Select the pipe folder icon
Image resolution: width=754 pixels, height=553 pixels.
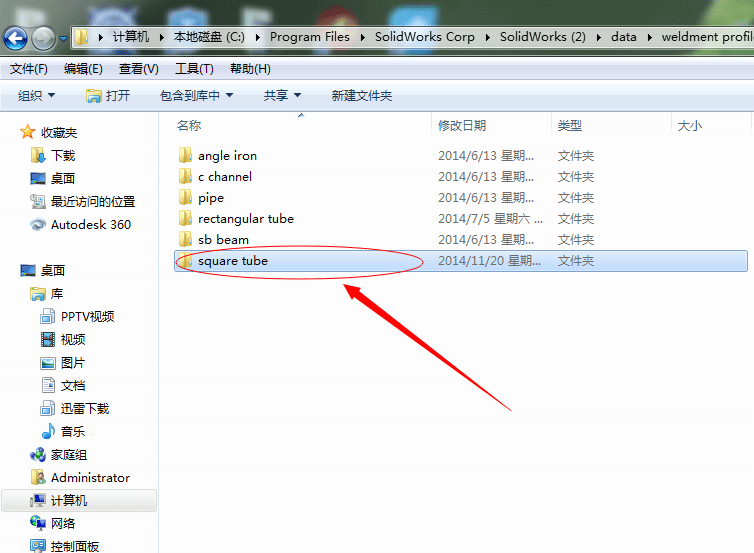pyautogui.click(x=185, y=198)
